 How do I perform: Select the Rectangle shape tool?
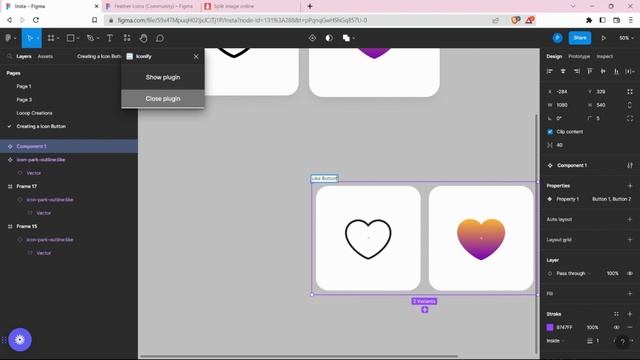[70, 38]
